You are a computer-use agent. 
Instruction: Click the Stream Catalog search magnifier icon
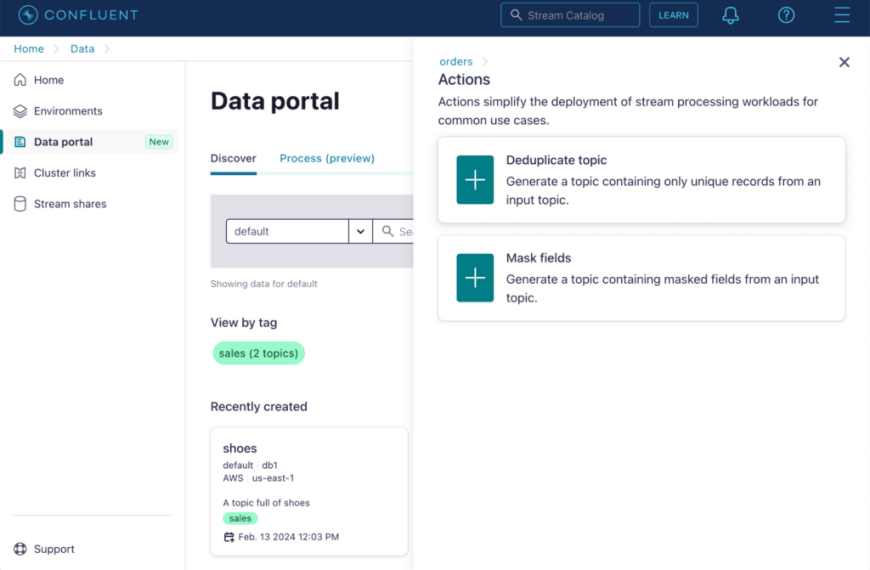[x=516, y=15]
